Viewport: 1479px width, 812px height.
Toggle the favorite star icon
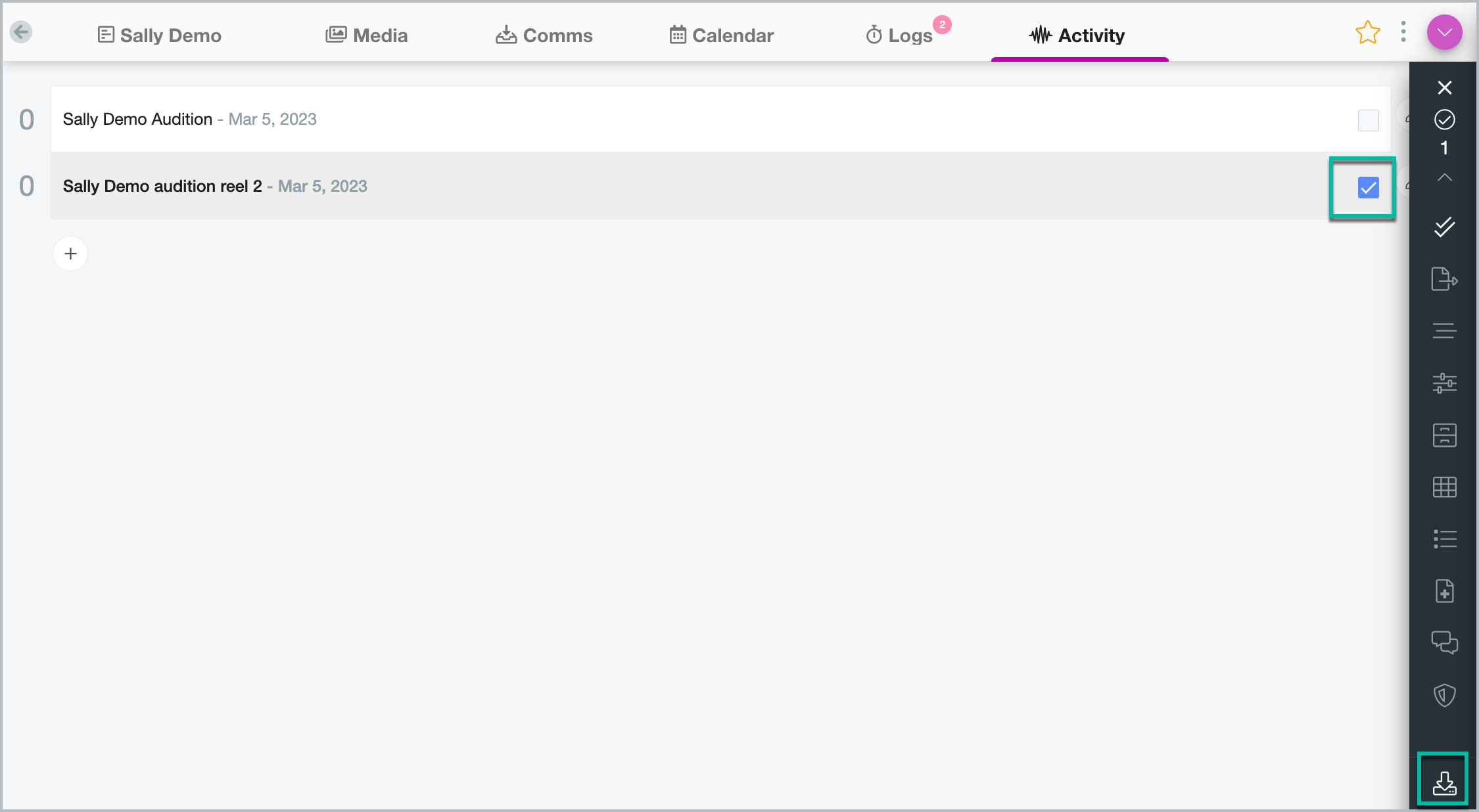1367,32
